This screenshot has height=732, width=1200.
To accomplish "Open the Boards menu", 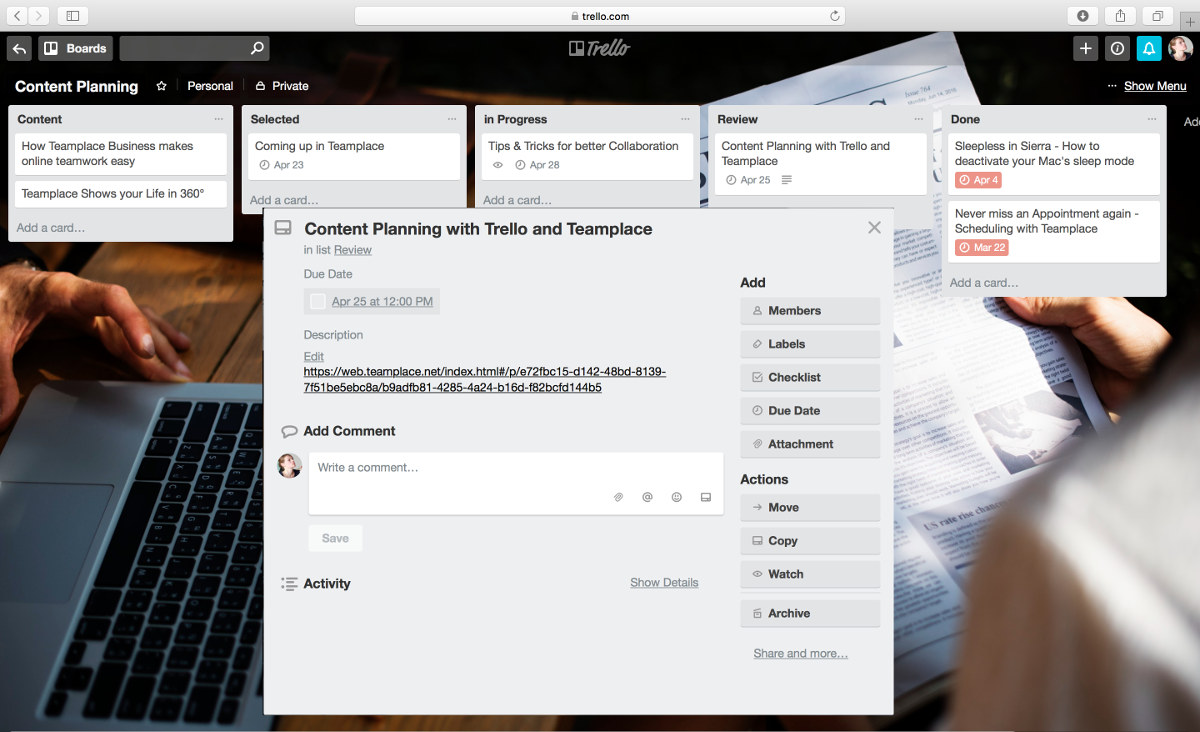I will (x=75, y=48).
